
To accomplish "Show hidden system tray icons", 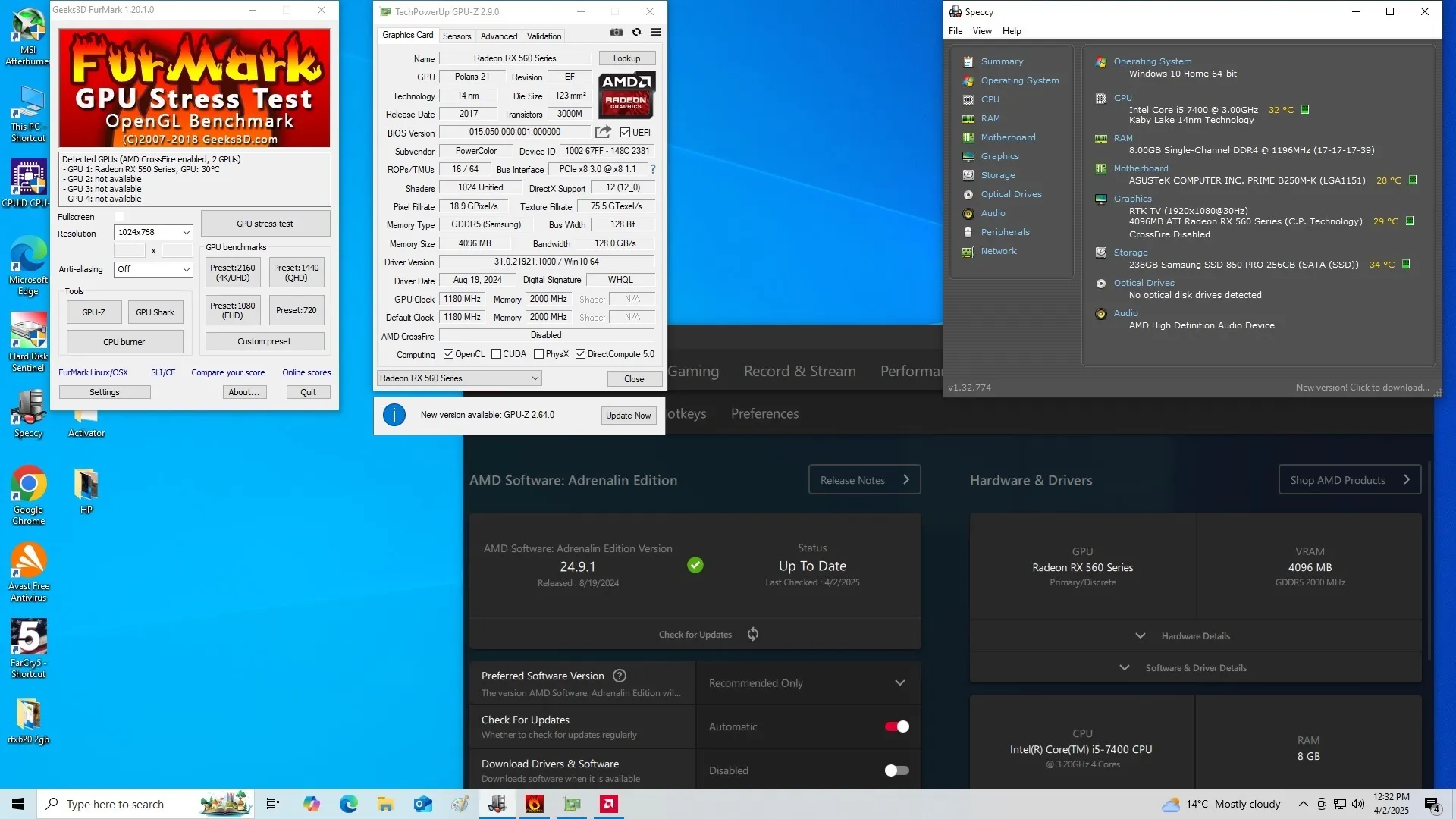I will pyautogui.click(x=1303, y=804).
